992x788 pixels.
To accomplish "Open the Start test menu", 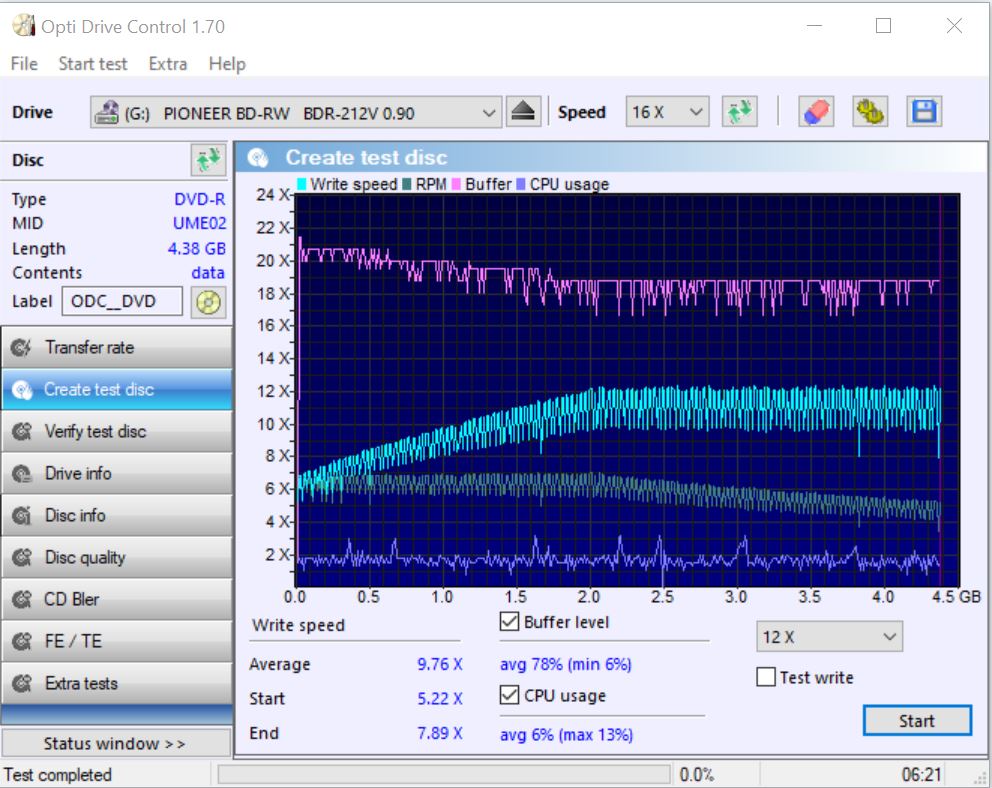I will point(92,64).
